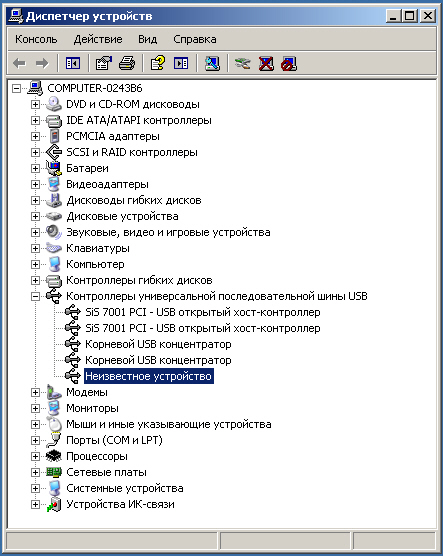
Task: Click the Disable device toolbar icon
Action: 289,64
